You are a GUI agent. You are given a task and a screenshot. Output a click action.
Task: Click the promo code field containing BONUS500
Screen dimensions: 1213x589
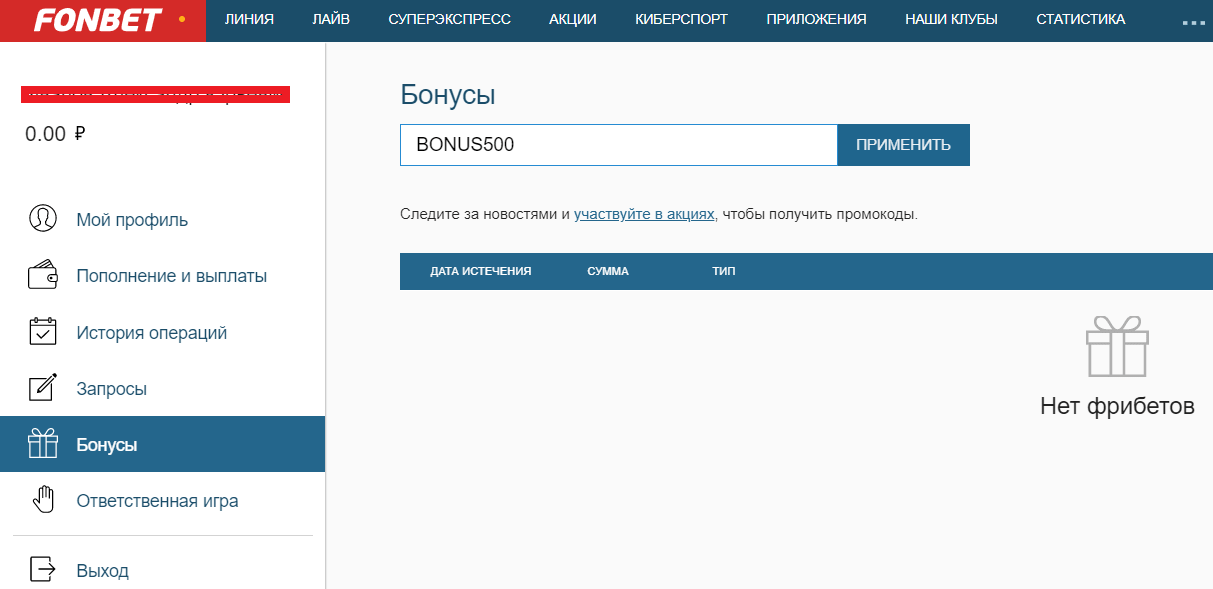618,145
